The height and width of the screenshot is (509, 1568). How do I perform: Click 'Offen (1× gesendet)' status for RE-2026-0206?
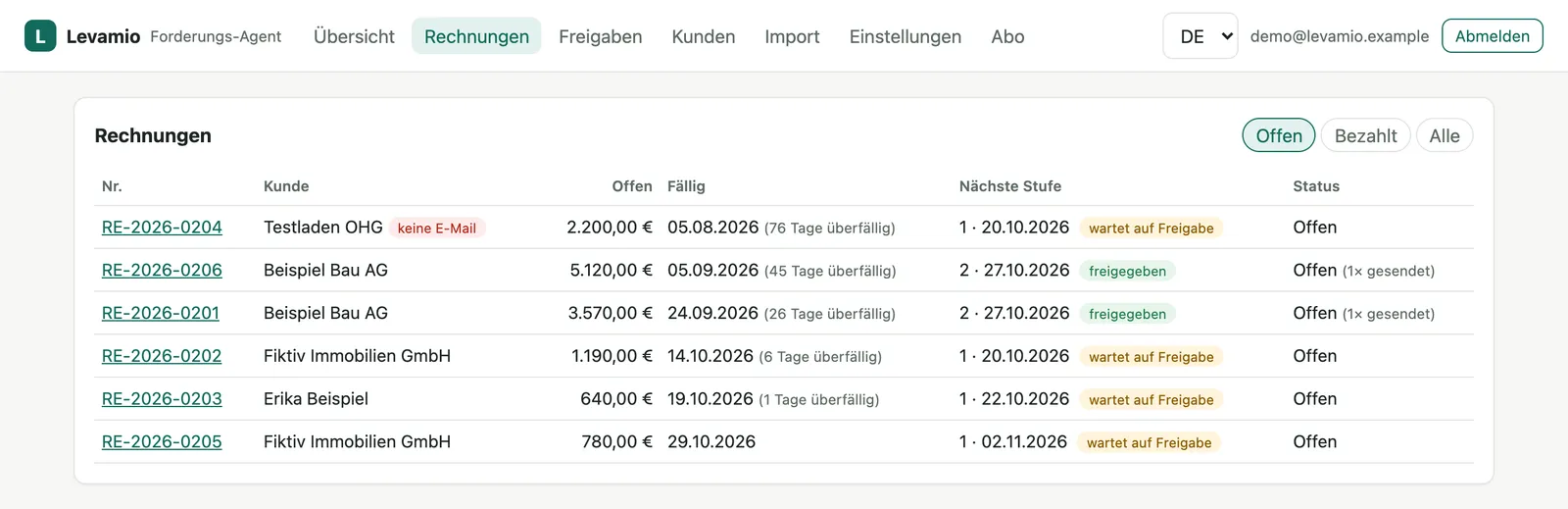(x=1363, y=271)
